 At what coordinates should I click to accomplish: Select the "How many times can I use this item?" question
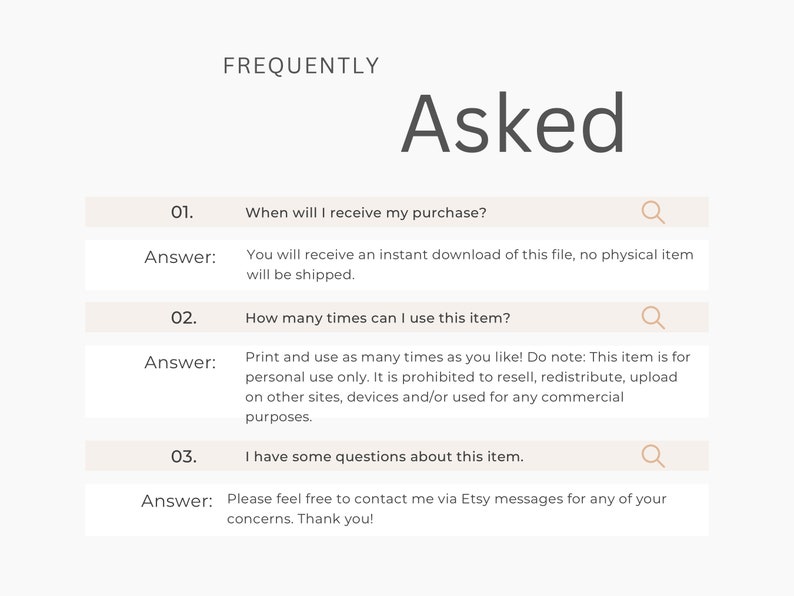point(378,318)
